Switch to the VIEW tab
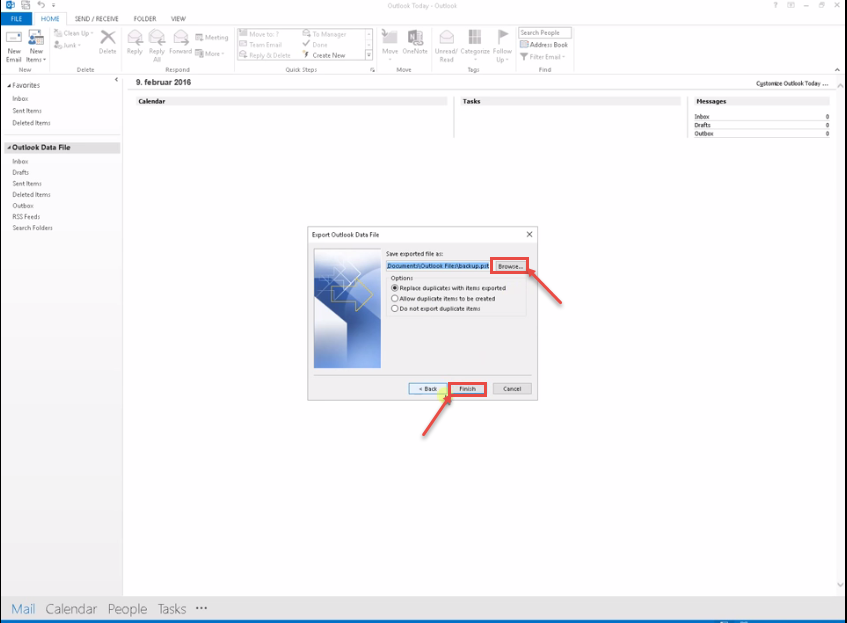Viewport: 847px width, 623px height. pyautogui.click(x=178, y=19)
